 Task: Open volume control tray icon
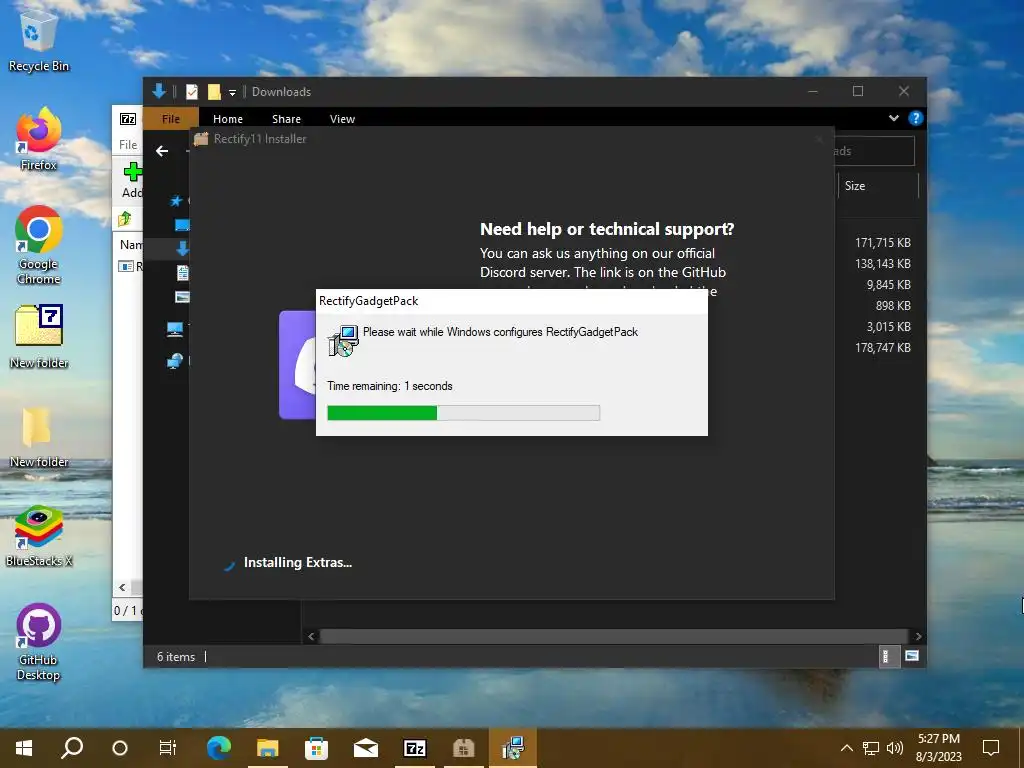pos(895,748)
